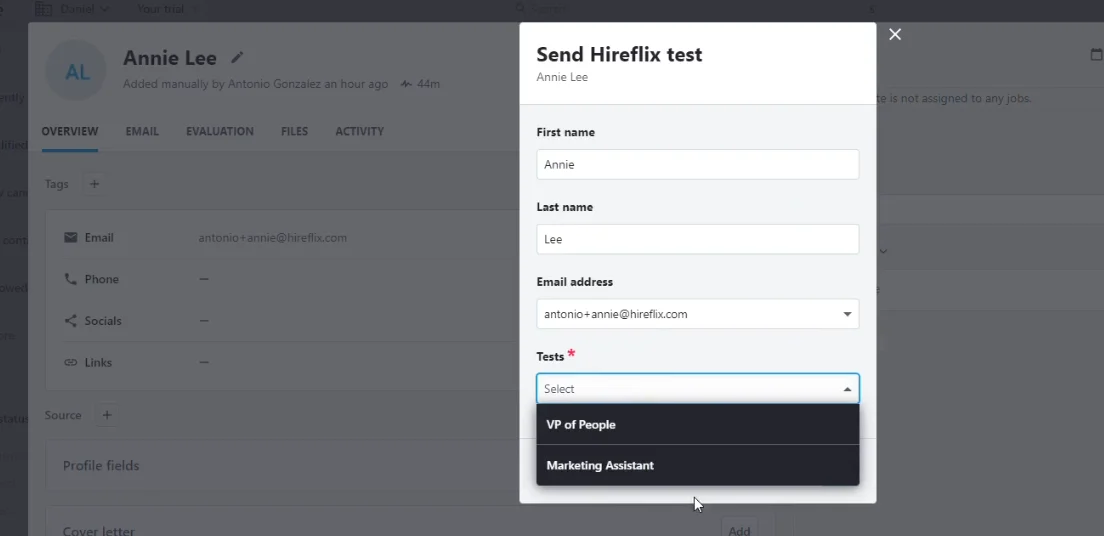The width and height of the screenshot is (1104, 536).
Task: Switch to the OVERVIEW tab
Action: (x=70, y=132)
